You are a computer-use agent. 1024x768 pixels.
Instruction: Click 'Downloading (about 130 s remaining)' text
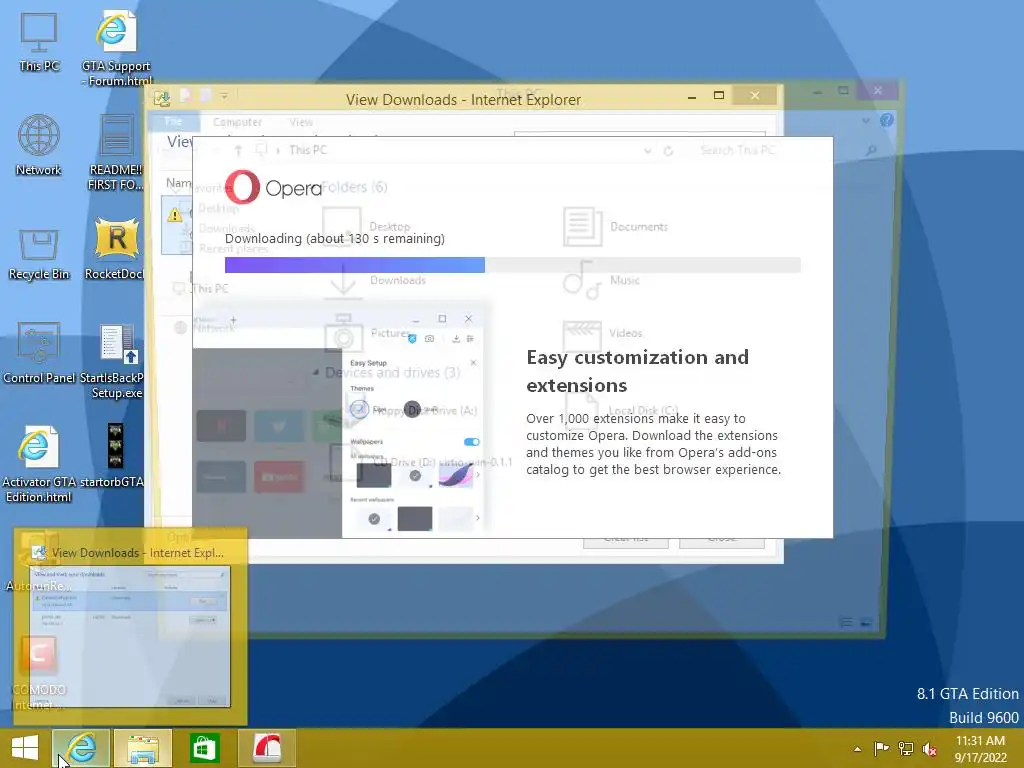pyautogui.click(x=334, y=238)
